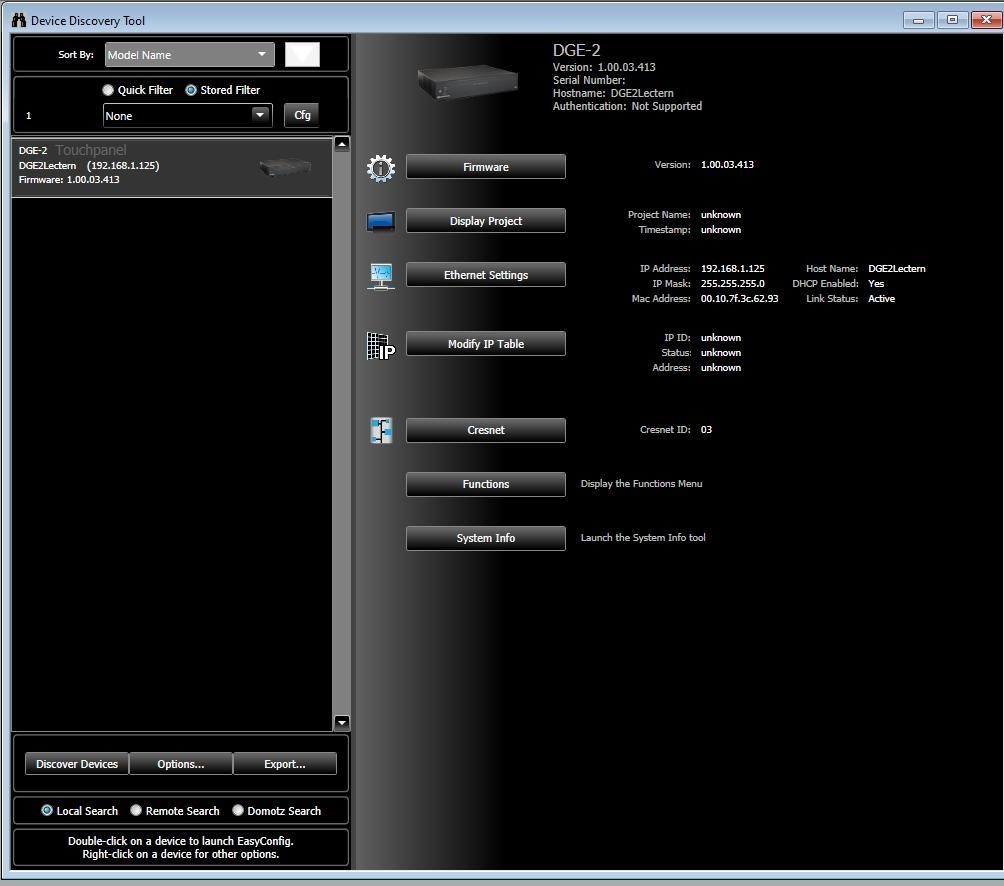Launch the System Info tool
Image resolution: width=1004 pixels, height=886 pixels.
[486, 538]
